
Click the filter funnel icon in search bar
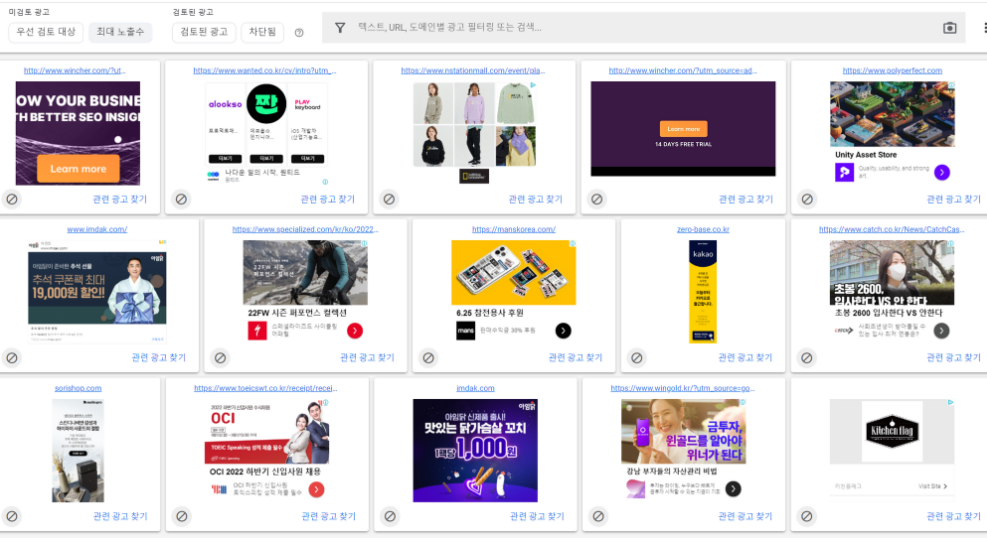tap(340, 28)
